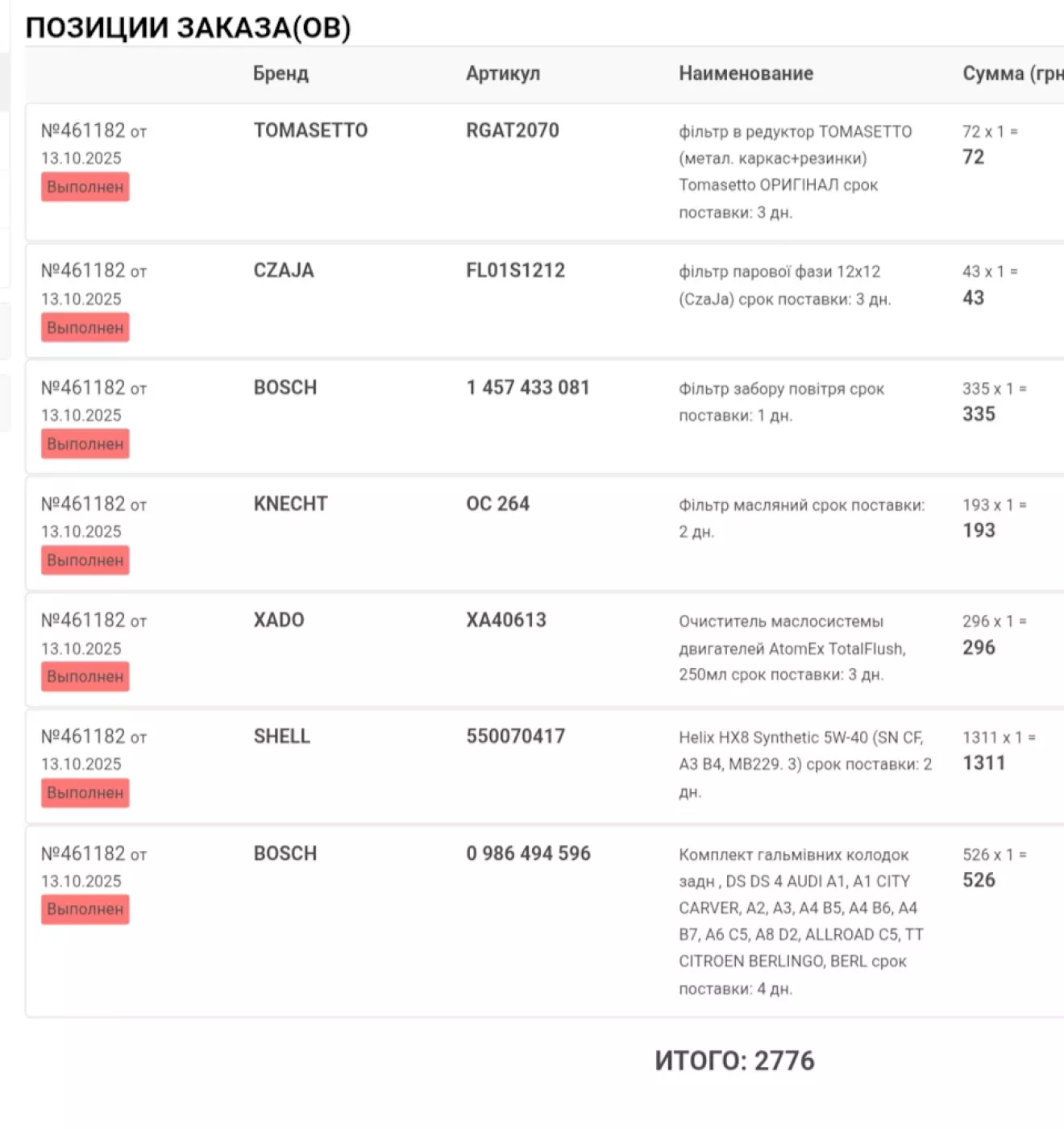Image resolution: width=1064 pixels, height=1129 pixels.
Task: Click the Артикул column header
Action: (503, 73)
